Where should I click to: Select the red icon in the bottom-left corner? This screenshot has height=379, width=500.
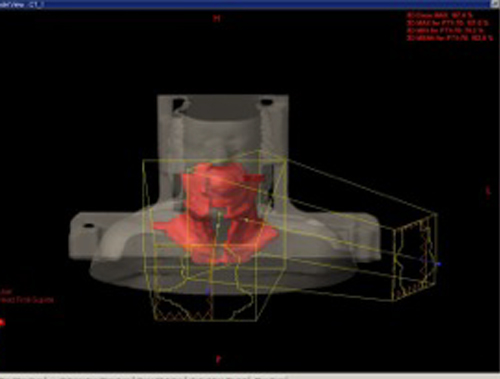(2, 322)
